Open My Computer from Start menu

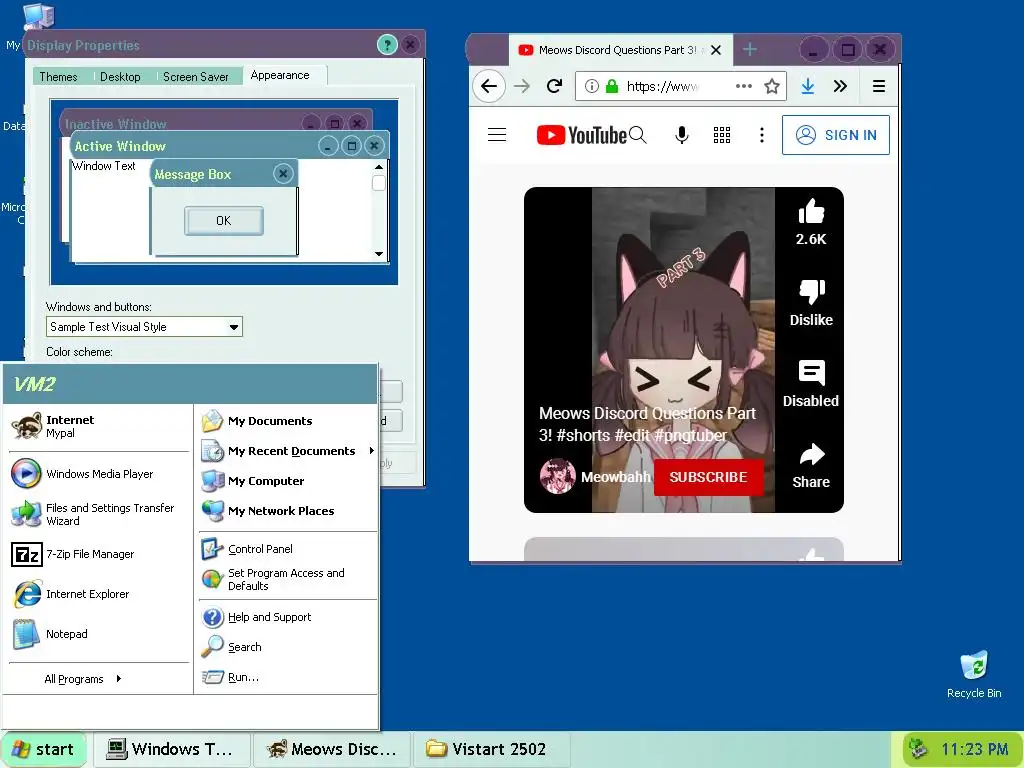coord(287,481)
